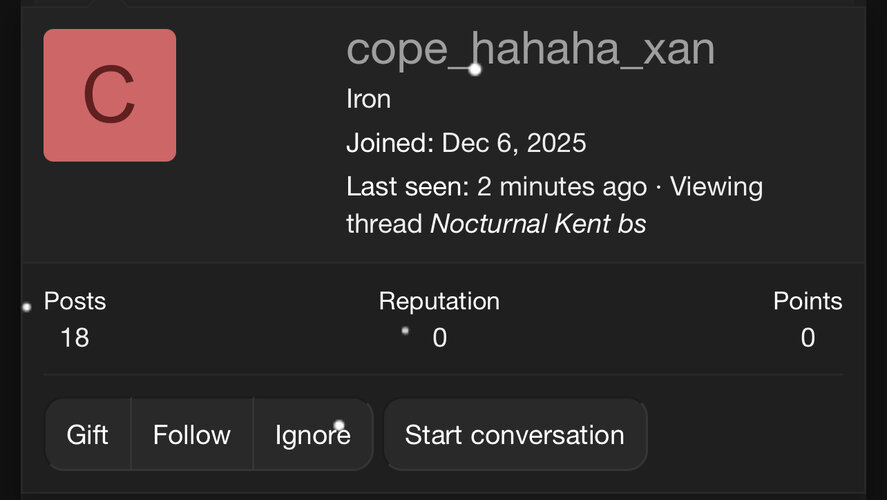Viewport: 887px width, 500px height.
Task: Click the "Points" stat label
Action: coord(808,301)
